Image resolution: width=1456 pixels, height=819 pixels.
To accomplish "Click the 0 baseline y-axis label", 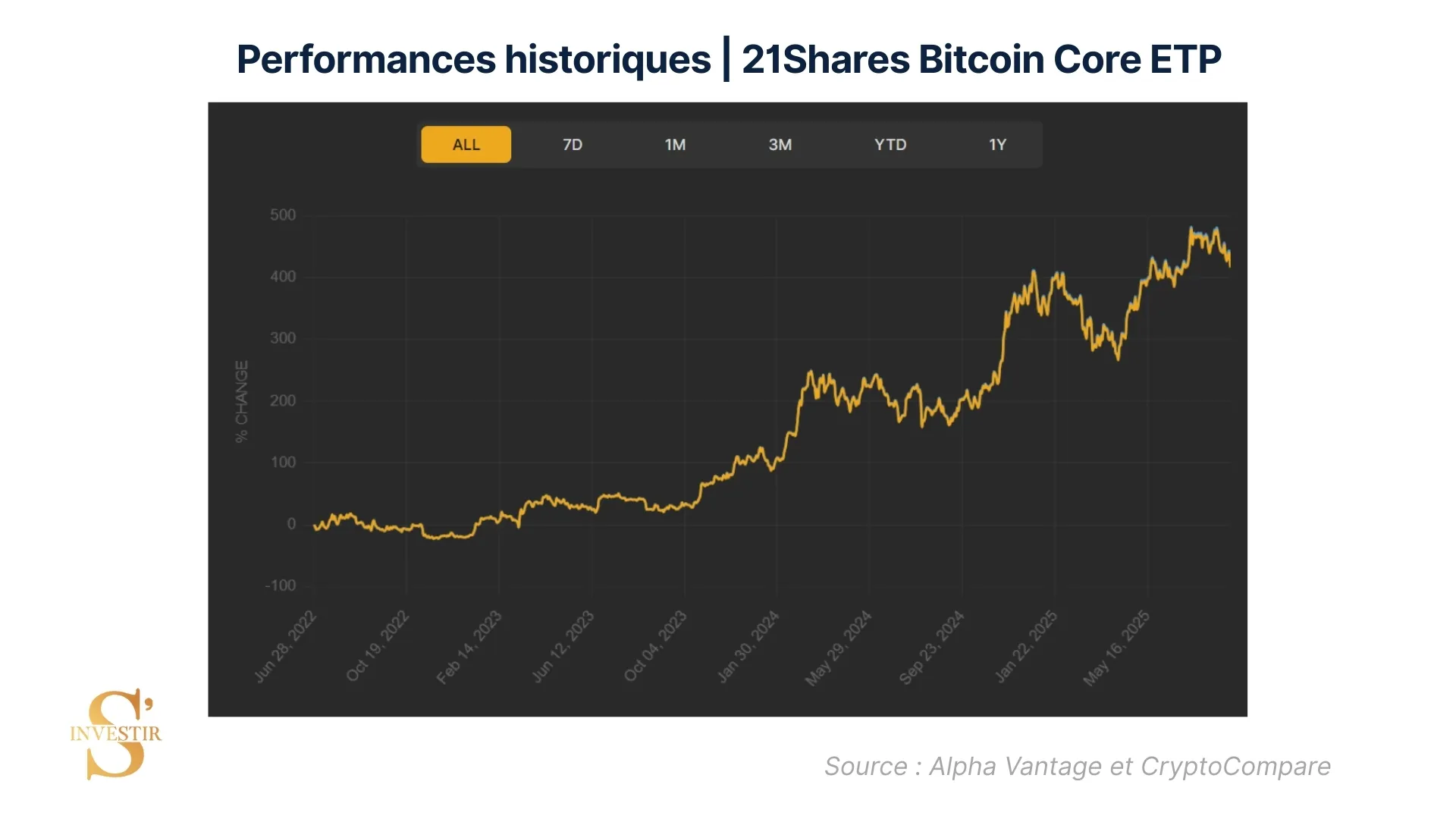I will click(x=291, y=524).
